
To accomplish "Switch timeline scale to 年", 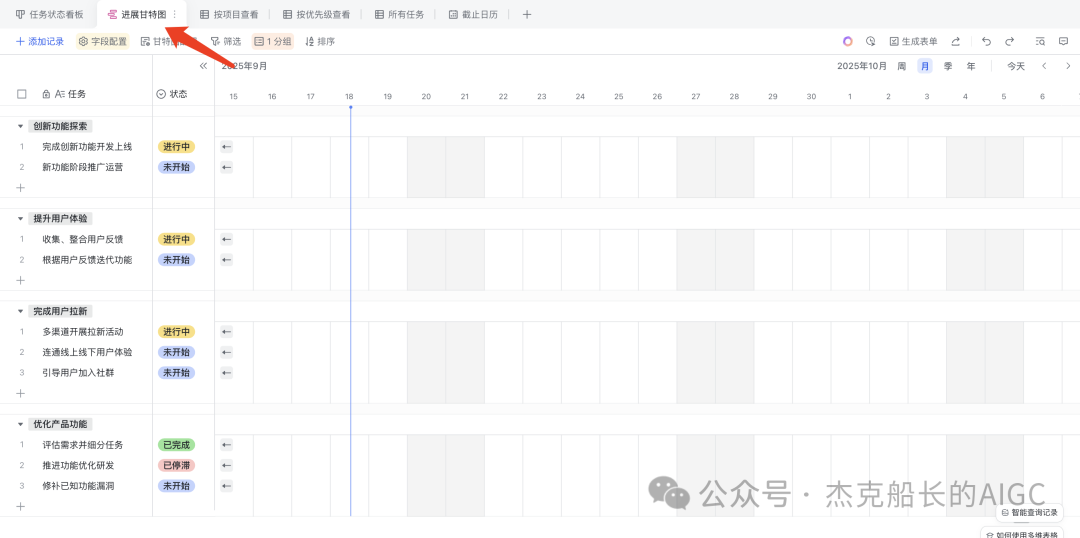I will click(x=971, y=66).
